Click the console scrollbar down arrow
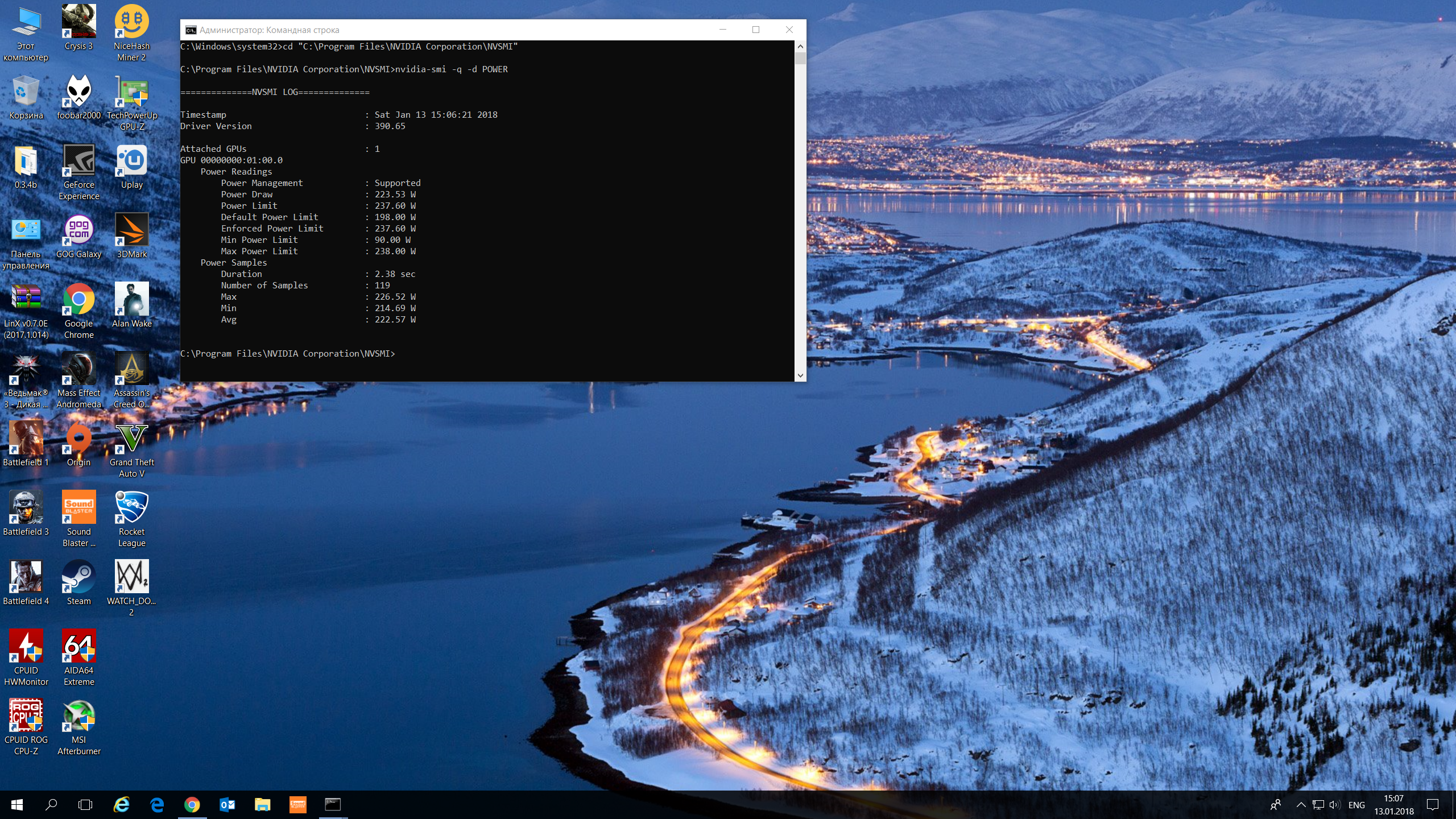1456x819 pixels. (x=800, y=375)
